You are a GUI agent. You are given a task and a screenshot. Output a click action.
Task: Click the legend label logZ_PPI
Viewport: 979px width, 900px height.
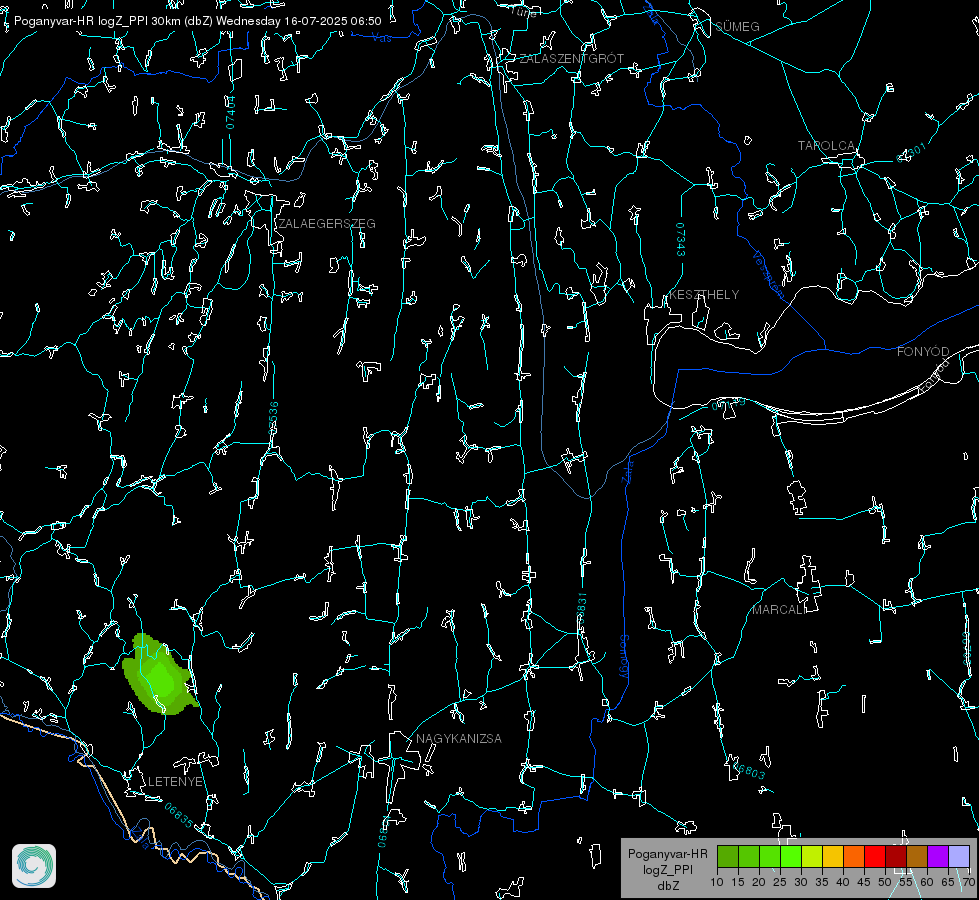click(x=668, y=870)
